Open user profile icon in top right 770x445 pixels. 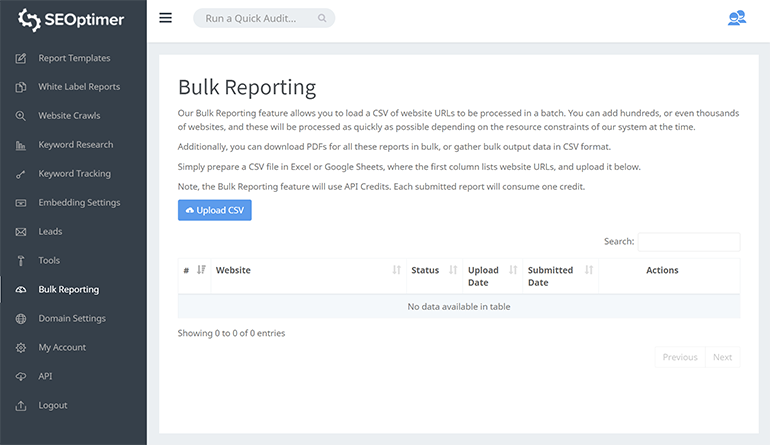click(x=736, y=18)
